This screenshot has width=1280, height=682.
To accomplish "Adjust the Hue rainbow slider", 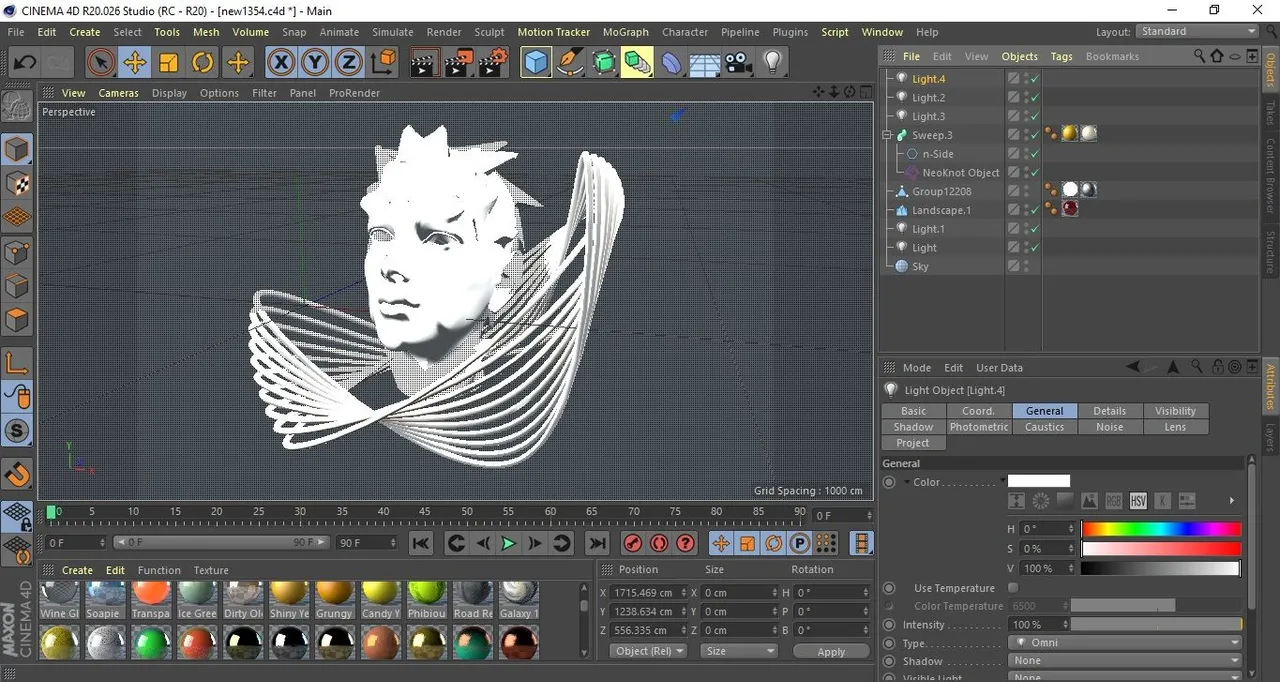I will [1161, 529].
